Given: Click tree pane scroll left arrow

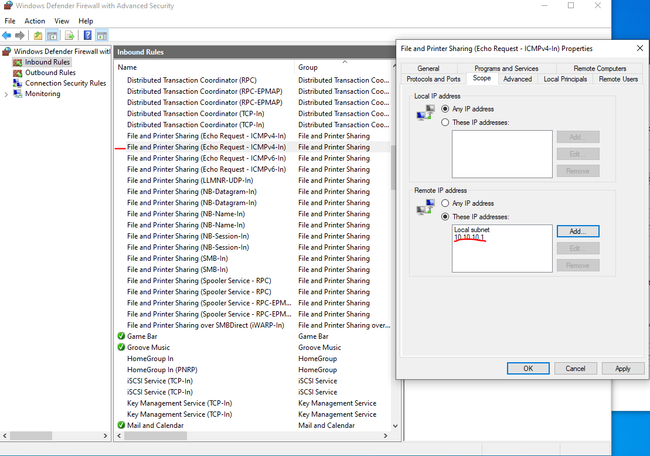Looking at the screenshot, I should 5,436.
